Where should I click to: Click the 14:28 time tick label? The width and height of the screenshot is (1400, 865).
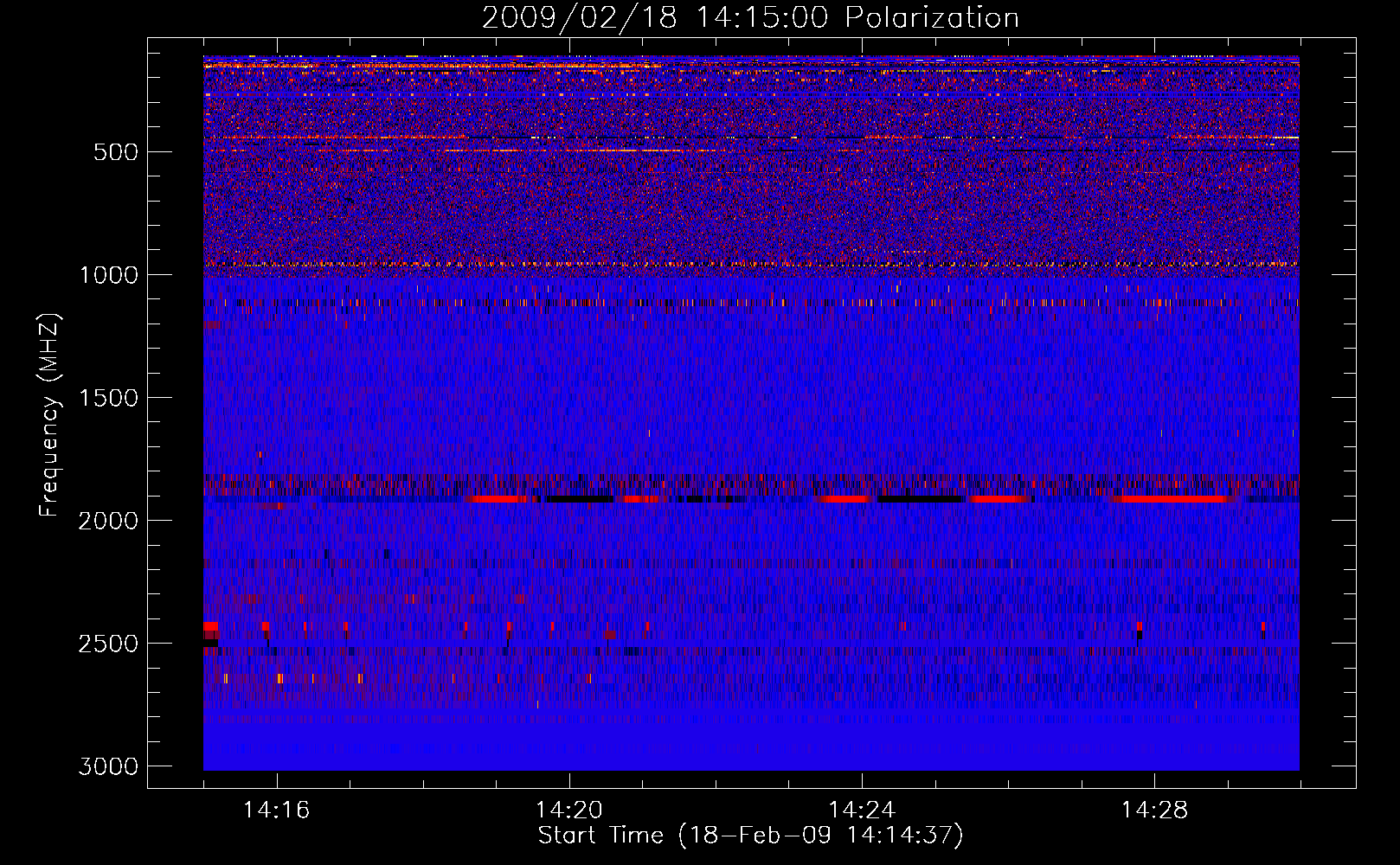pos(1154,810)
